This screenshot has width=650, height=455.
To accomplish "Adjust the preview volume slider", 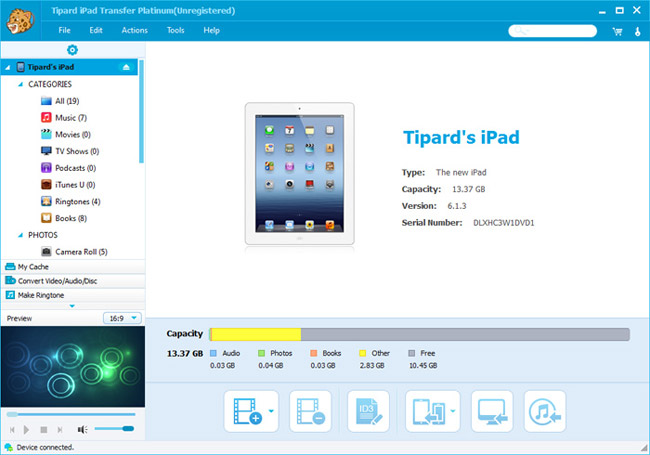I will [114, 428].
